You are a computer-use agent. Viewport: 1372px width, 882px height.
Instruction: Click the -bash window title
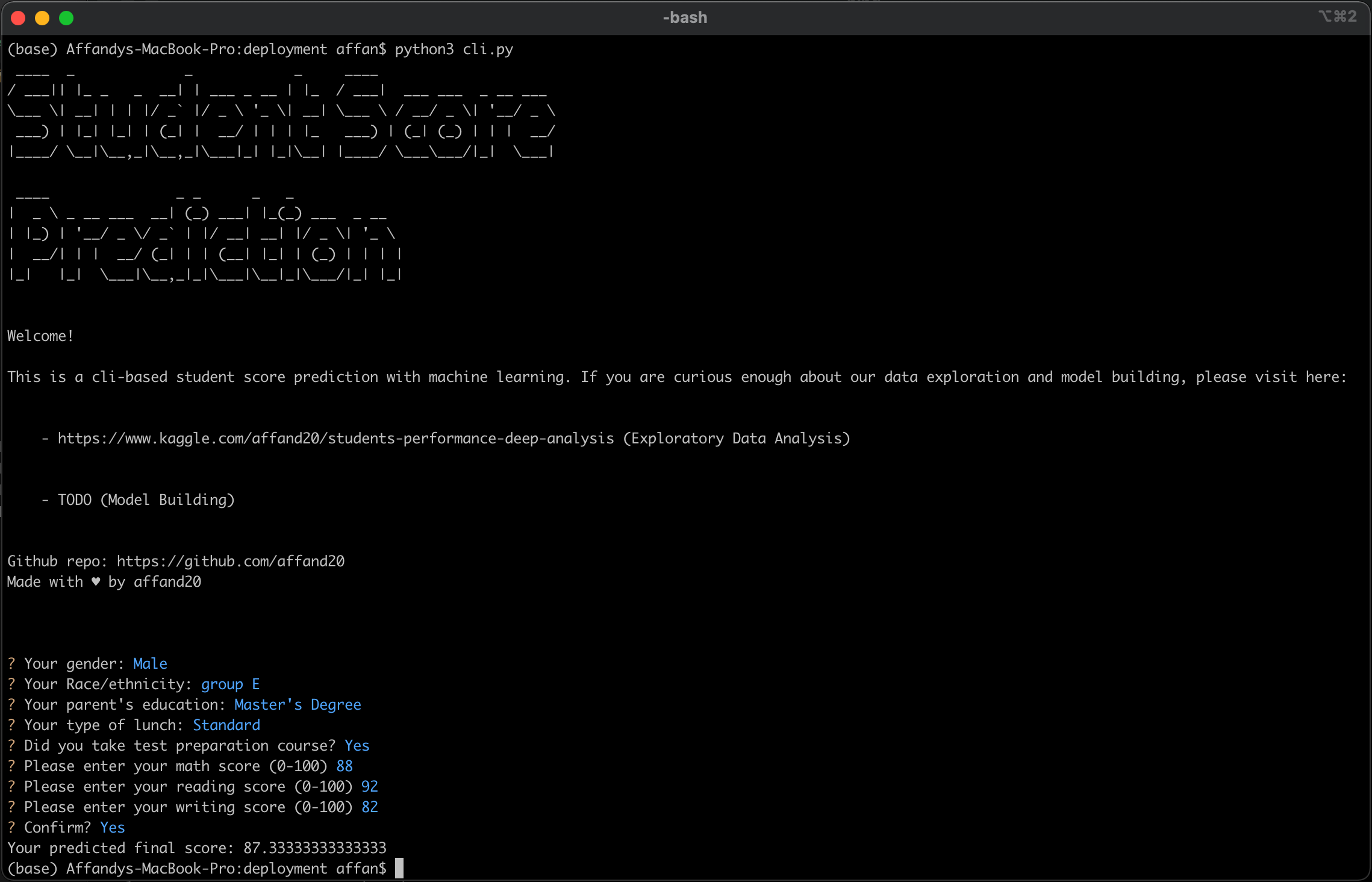point(685,17)
